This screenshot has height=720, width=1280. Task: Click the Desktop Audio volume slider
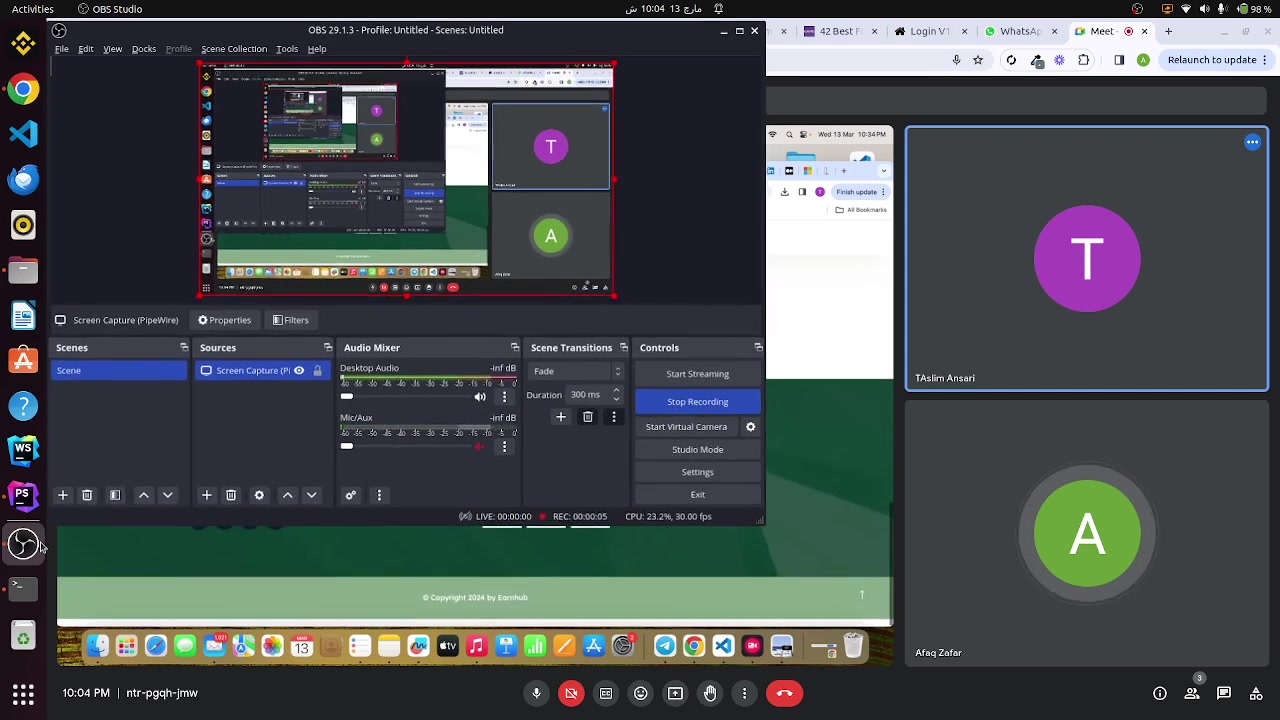pos(410,397)
